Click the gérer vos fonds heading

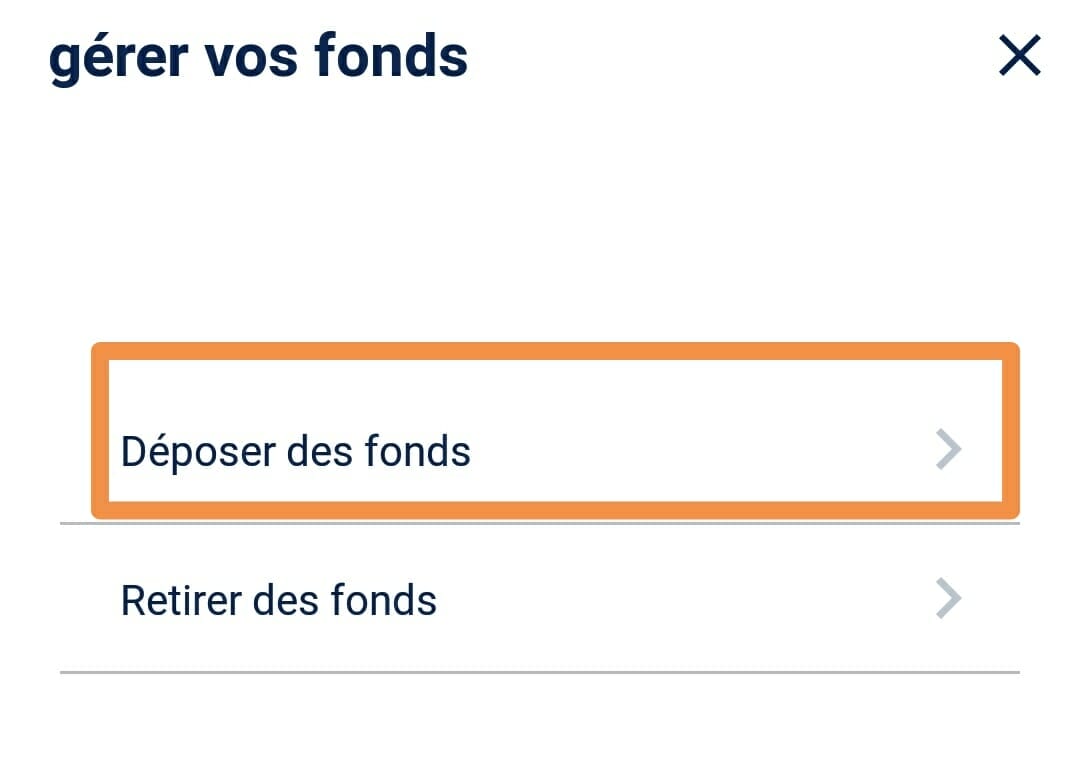point(258,57)
